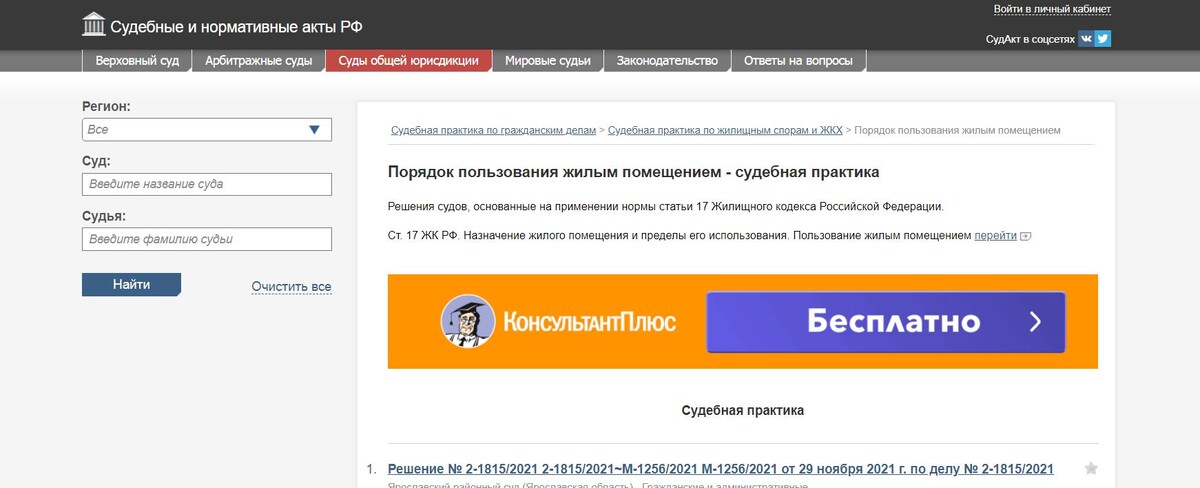Switch to Арбитражные суды tab
The width and height of the screenshot is (1200, 488).
(259, 61)
